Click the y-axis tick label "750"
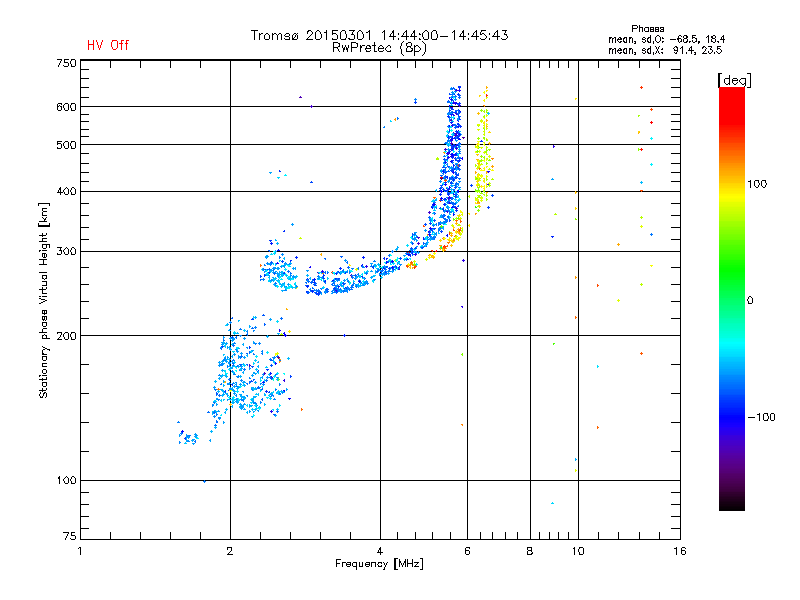 [66, 63]
